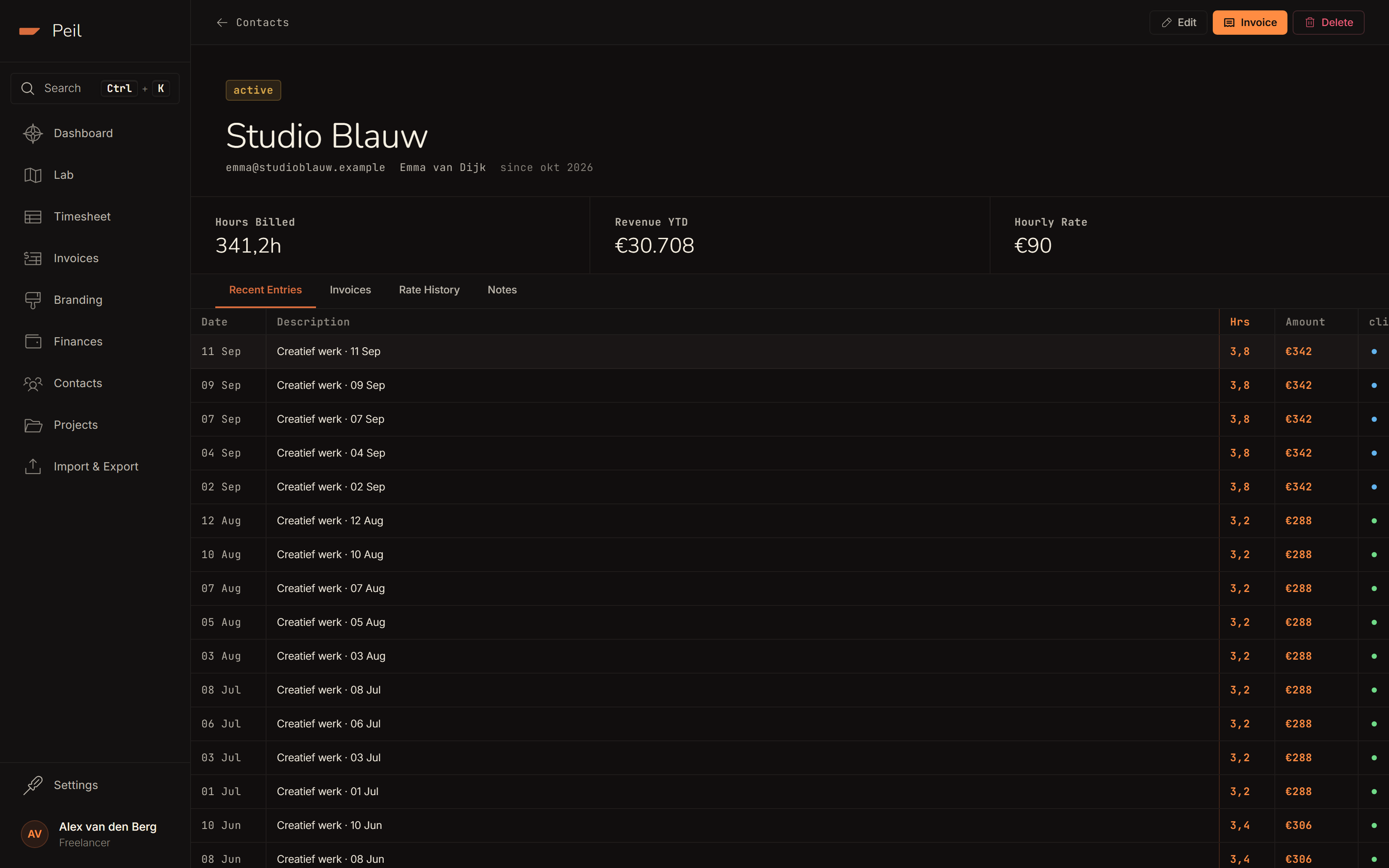
Task: Click the Import & Export upload icon
Action: pos(33,467)
